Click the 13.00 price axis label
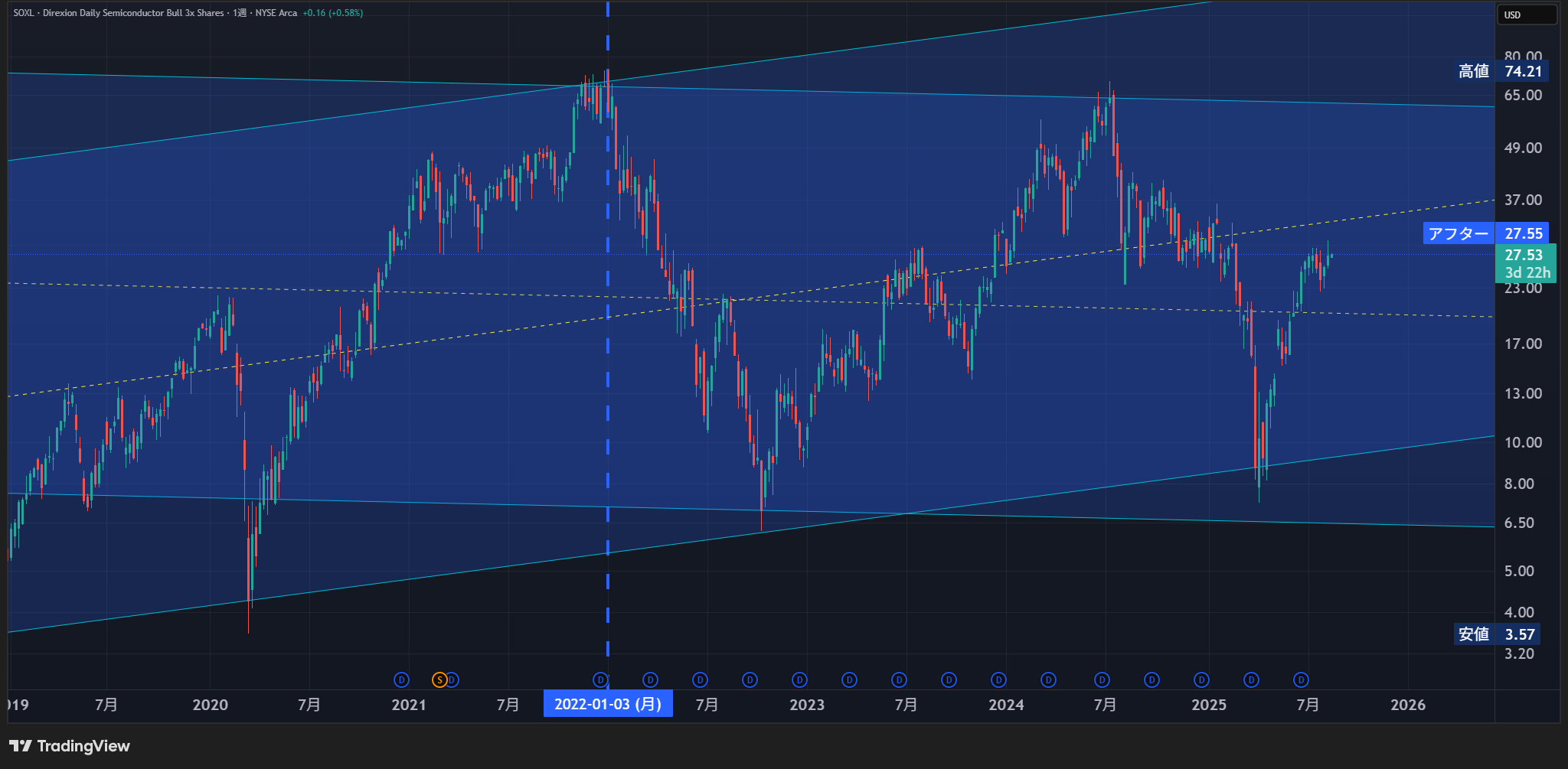The image size is (1568, 769). (1523, 393)
